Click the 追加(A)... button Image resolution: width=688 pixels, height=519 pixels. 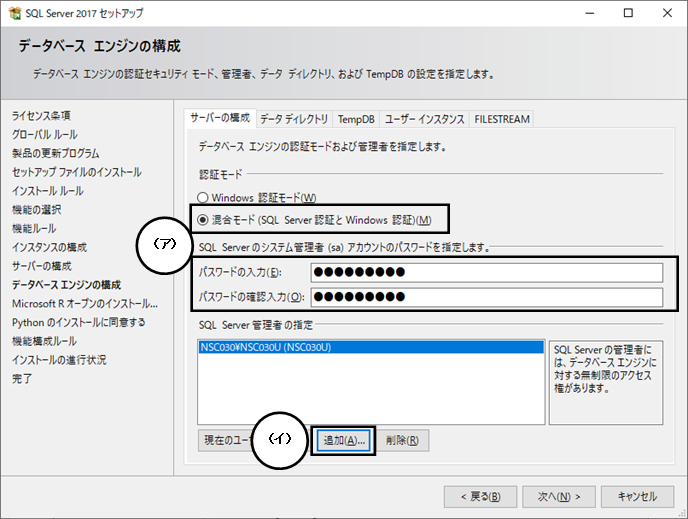[x=344, y=440]
